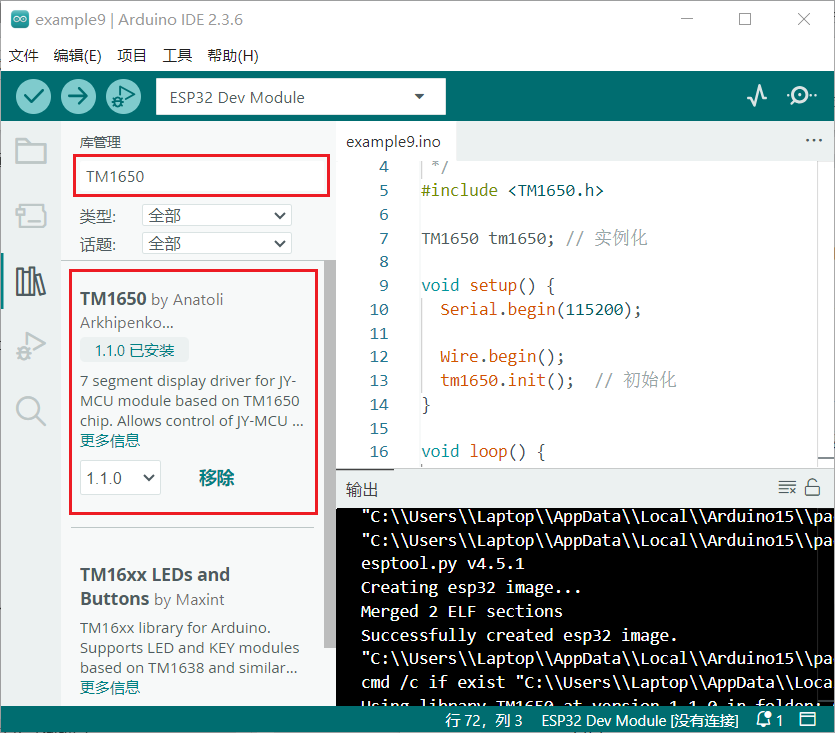Click the 输出 panel title
The height and width of the screenshot is (733, 835).
(x=362, y=489)
